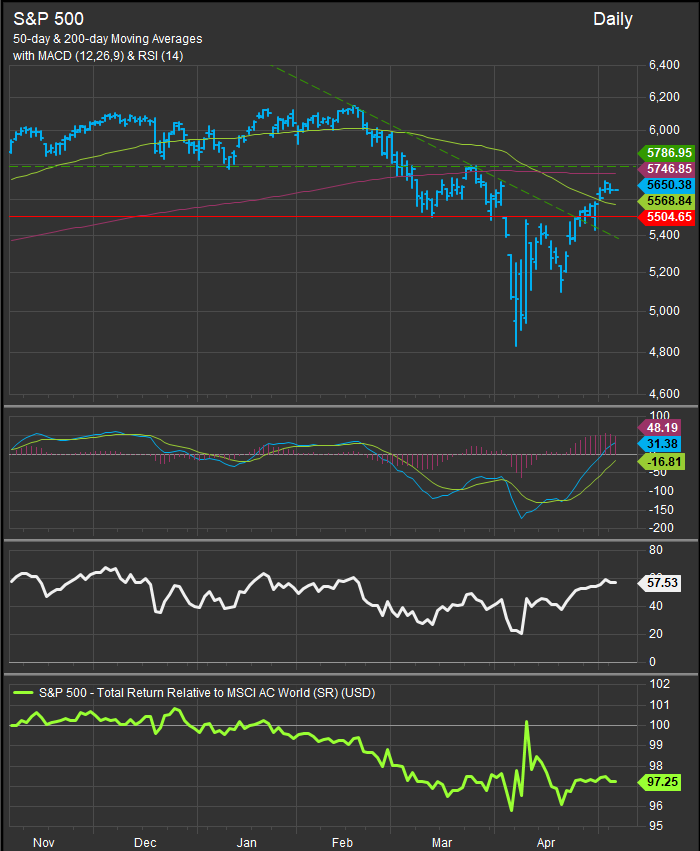Viewport: 700px width, 851px height.
Task: Click the 4,800 price axis label
Action: tap(664, 352)
